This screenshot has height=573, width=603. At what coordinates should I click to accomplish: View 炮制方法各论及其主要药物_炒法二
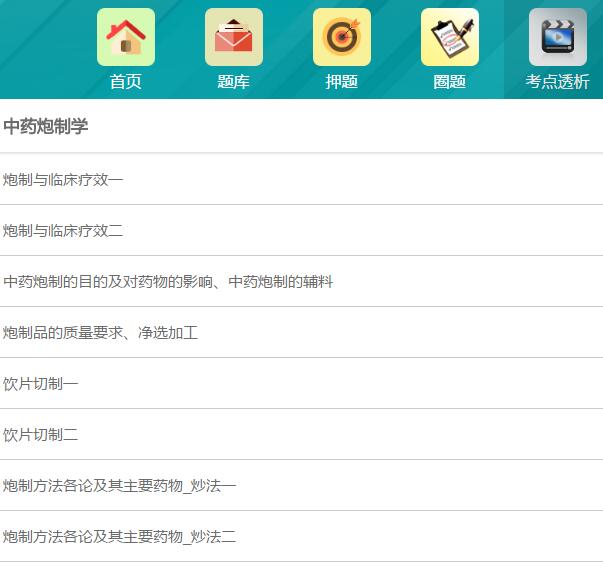120,537
